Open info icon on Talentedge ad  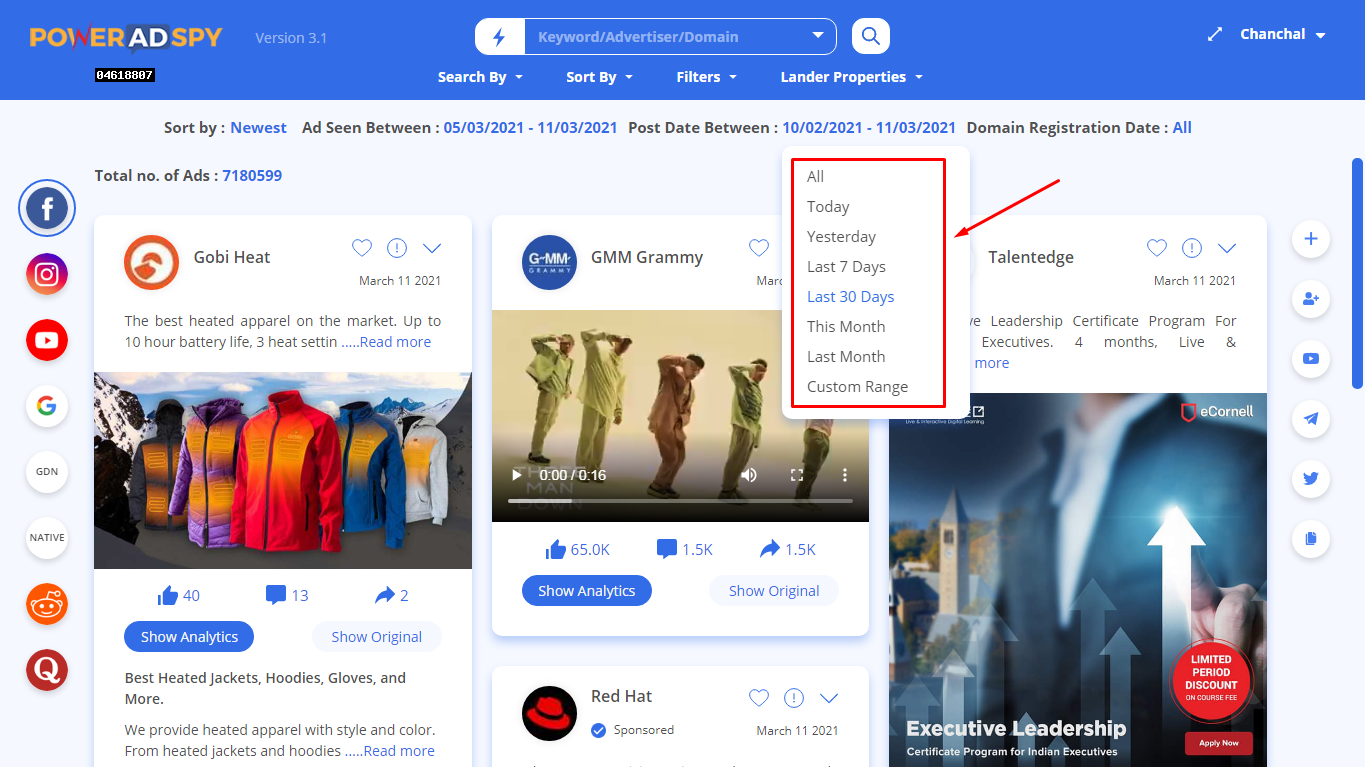(x=1192, y=248)
